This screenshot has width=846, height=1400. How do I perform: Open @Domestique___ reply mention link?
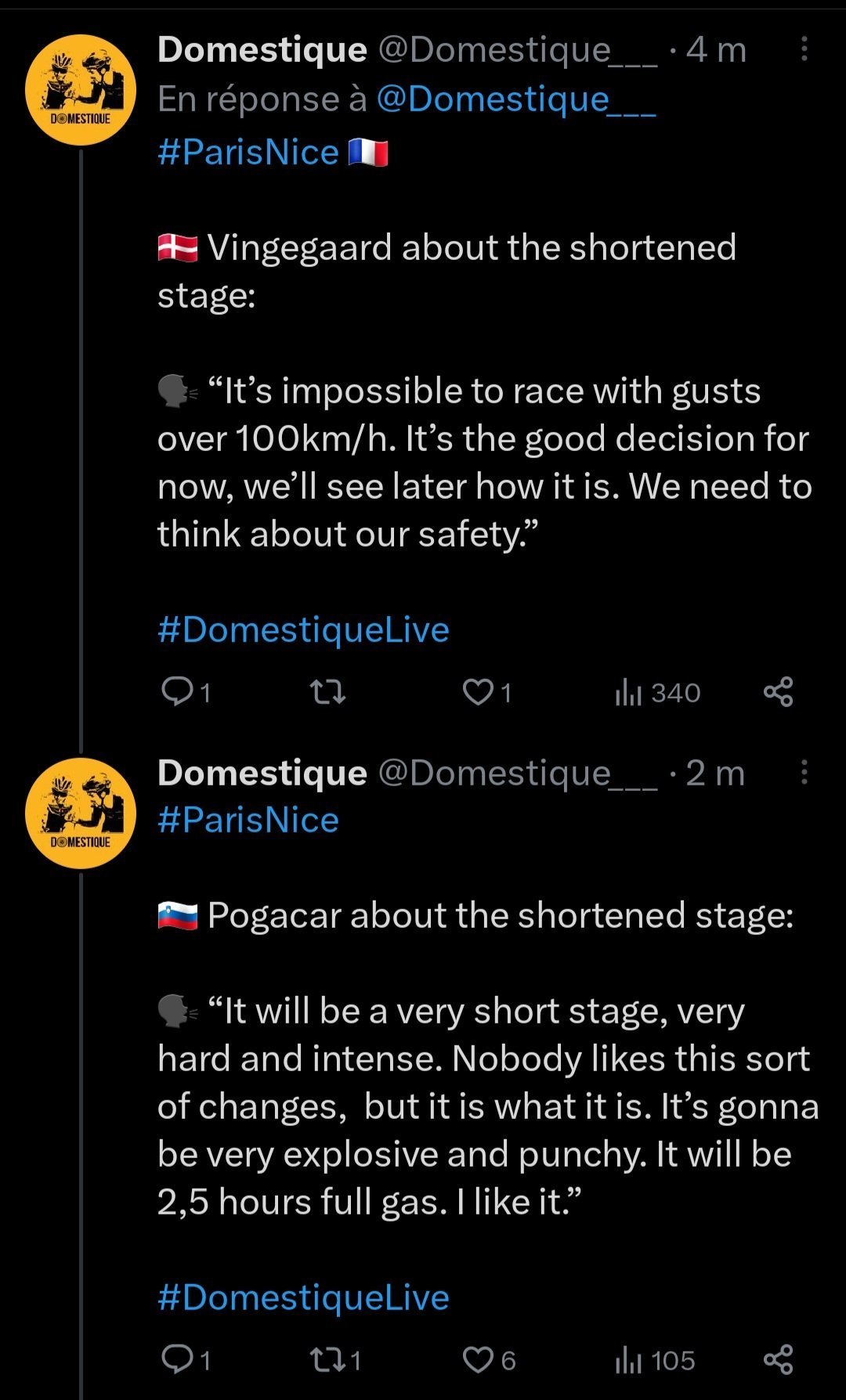point(516,99)
